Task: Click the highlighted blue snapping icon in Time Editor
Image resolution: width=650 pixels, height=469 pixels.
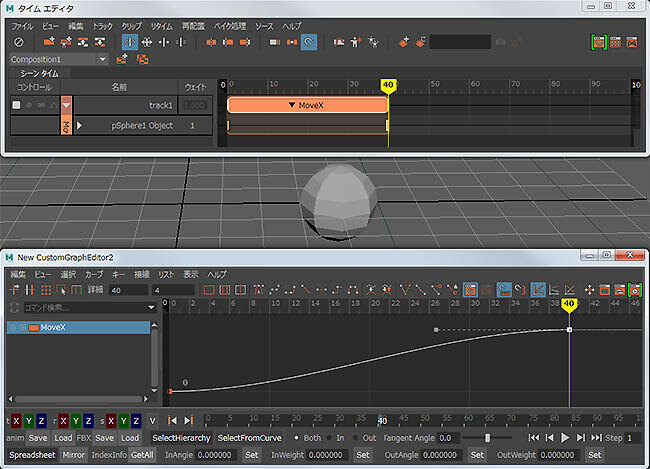Action: (x=309, y=42)
